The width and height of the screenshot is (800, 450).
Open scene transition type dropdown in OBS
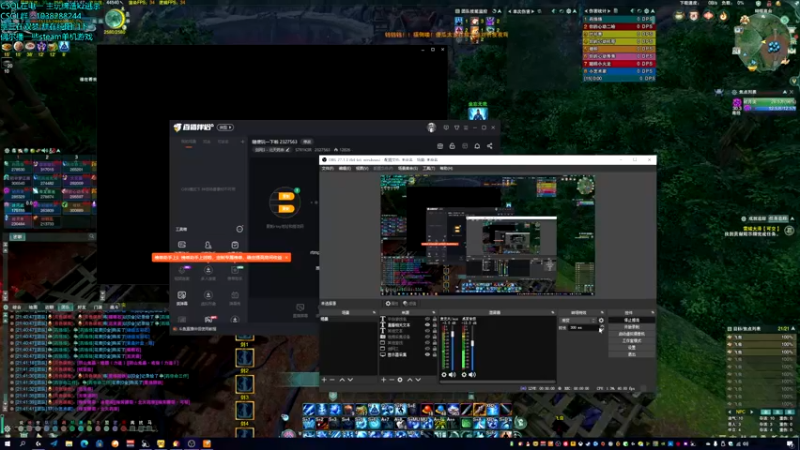click(x=578, y=320)
